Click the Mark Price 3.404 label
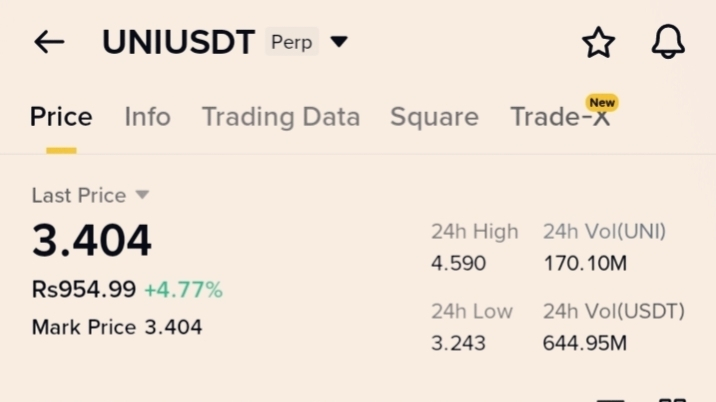The width and height of the screenshot is (716, 402). (116, 327)
